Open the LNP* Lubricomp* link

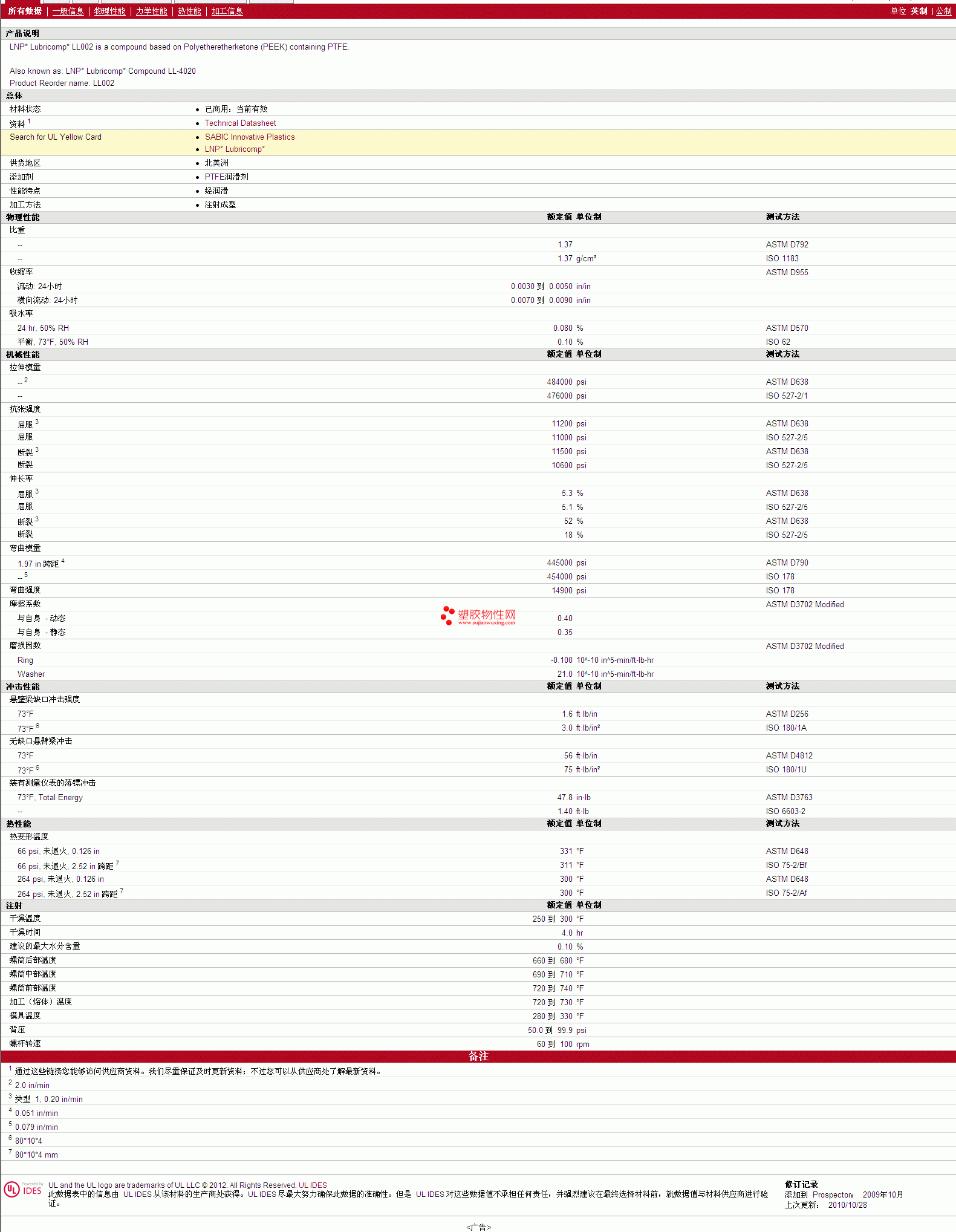point(235,149)
